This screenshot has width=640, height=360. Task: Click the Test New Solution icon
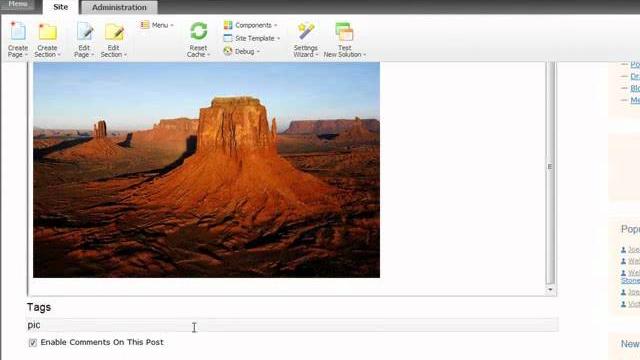pos(344,32)
